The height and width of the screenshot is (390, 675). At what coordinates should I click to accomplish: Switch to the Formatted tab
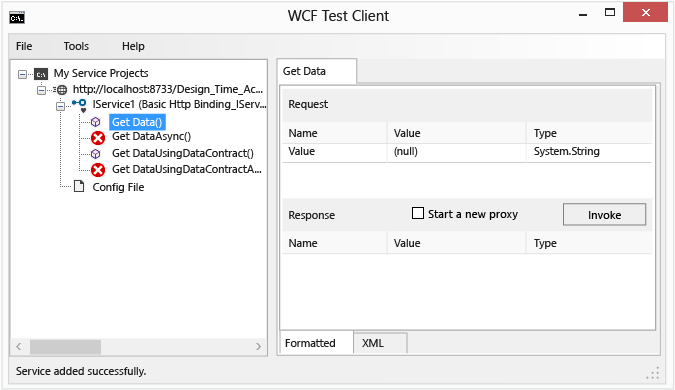pyautogui.click(x=316, y=343)
